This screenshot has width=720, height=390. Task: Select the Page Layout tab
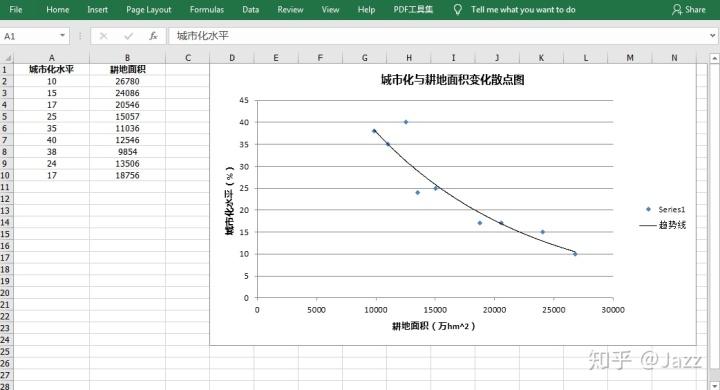[148, 10]
